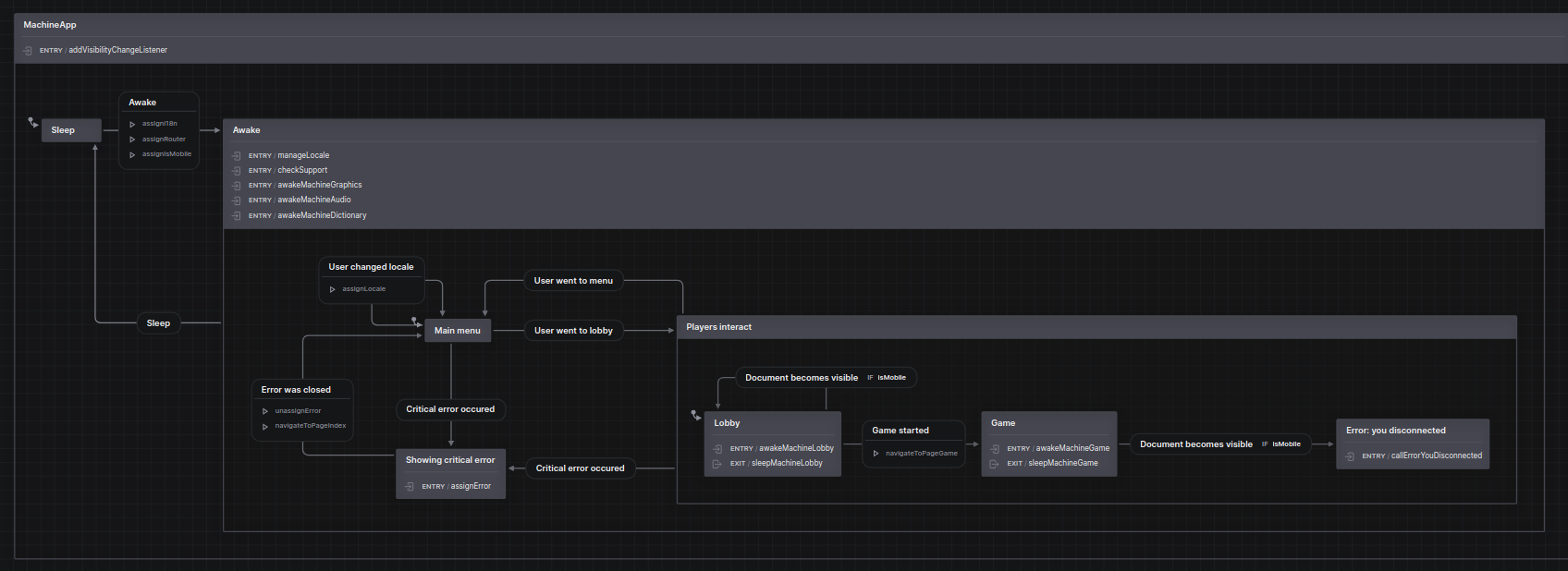
Task: Click the entry icon beside awakeMachineLobby
Action: [x=718, y=448]
